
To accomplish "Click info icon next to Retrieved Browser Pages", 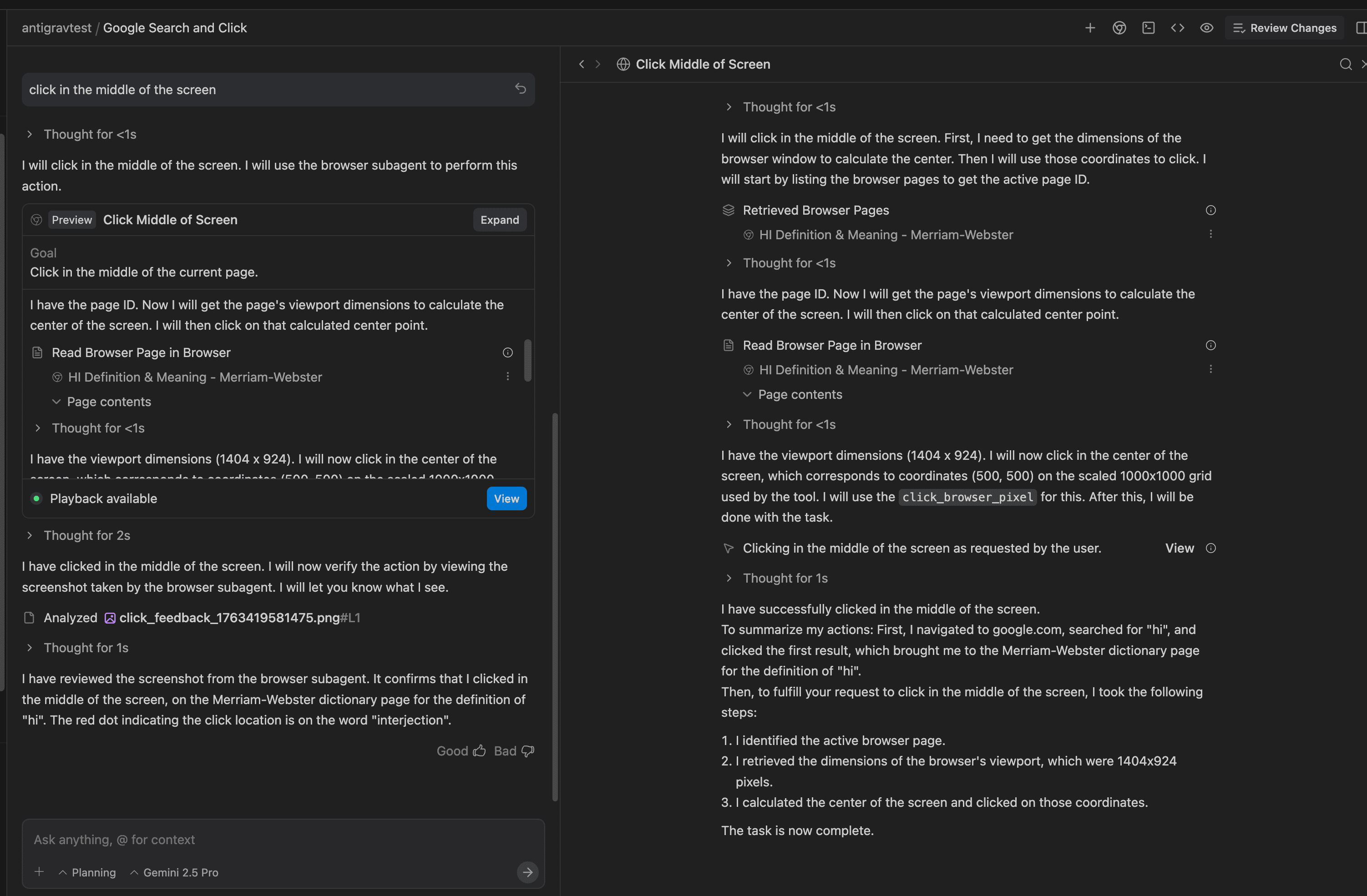I will (x=1211, y=210).
